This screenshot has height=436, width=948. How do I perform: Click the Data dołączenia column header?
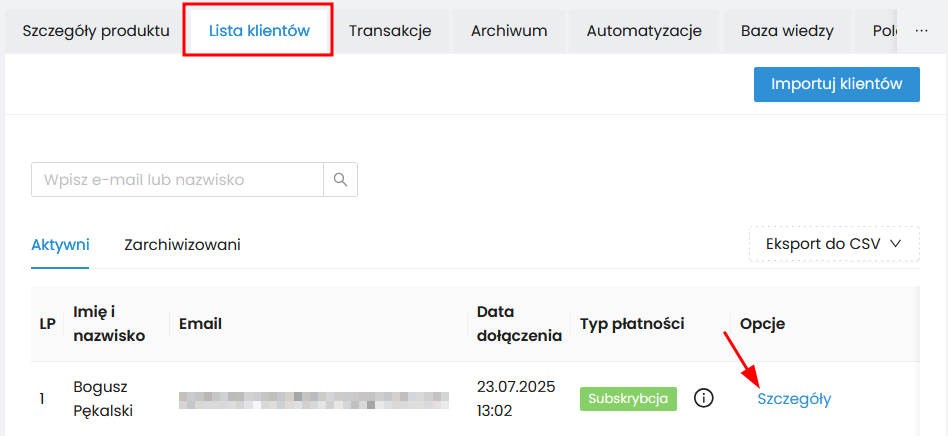point(519,324)
